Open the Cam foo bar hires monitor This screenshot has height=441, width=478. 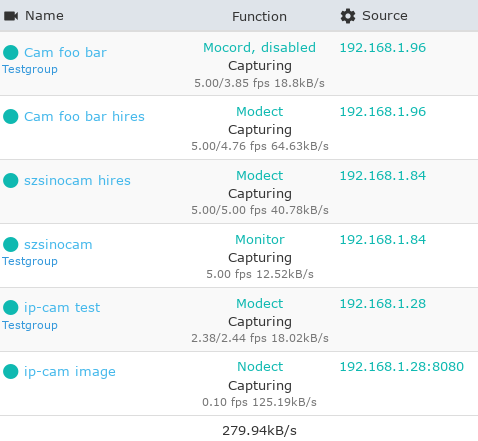(x=84, y=116)
